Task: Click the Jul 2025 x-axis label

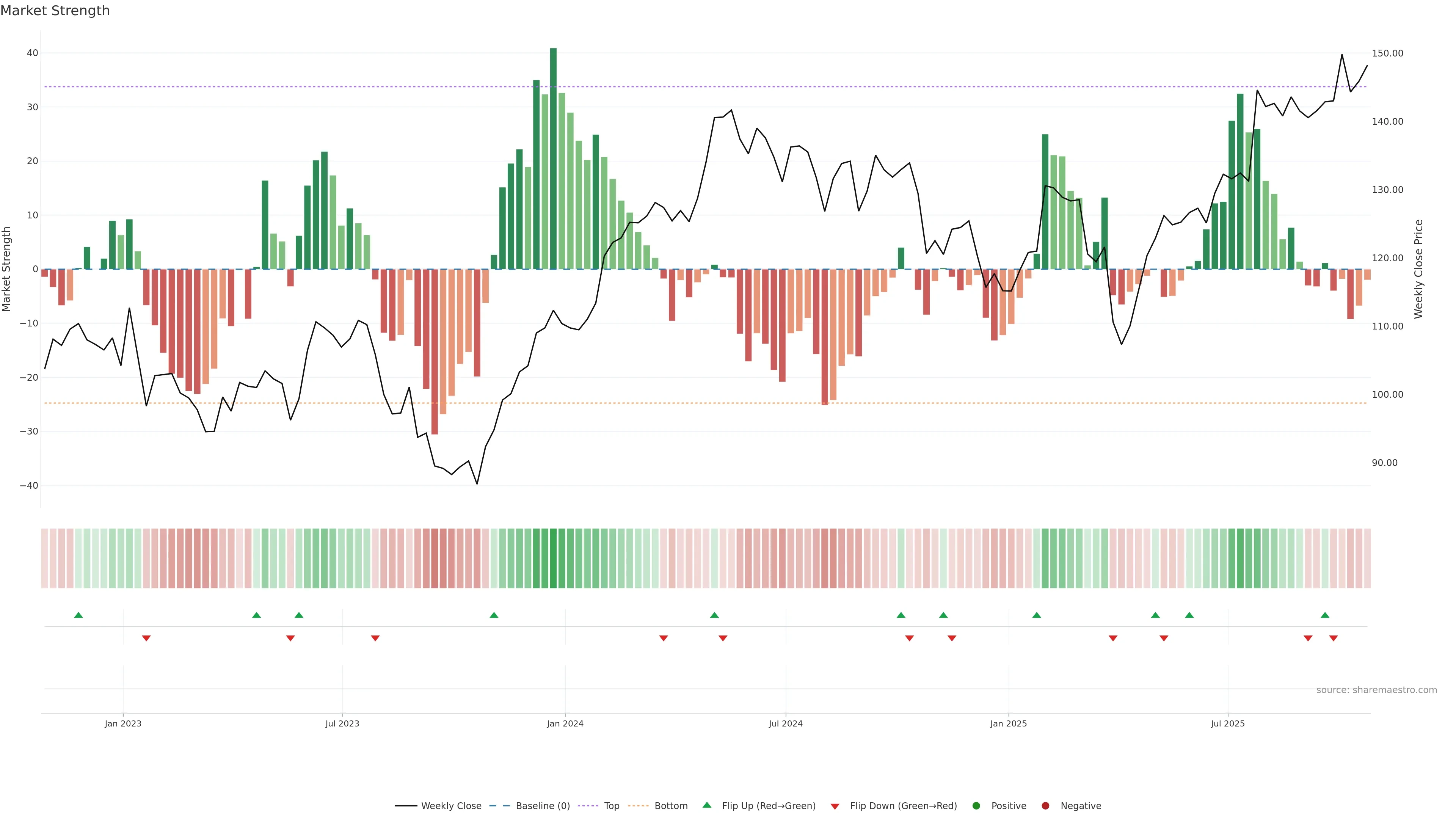Action: click(x=1228, y=723)
